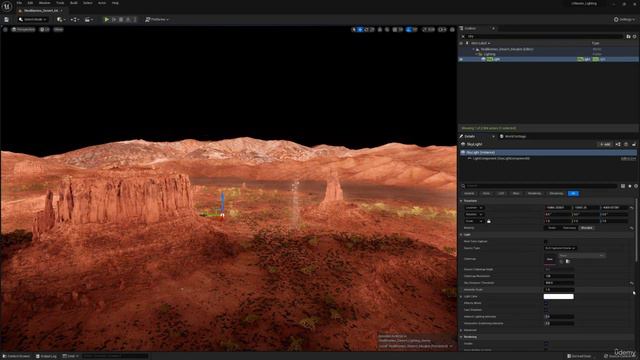
Task: Open the Lit view mode dropdown
Action: point(44,29)
